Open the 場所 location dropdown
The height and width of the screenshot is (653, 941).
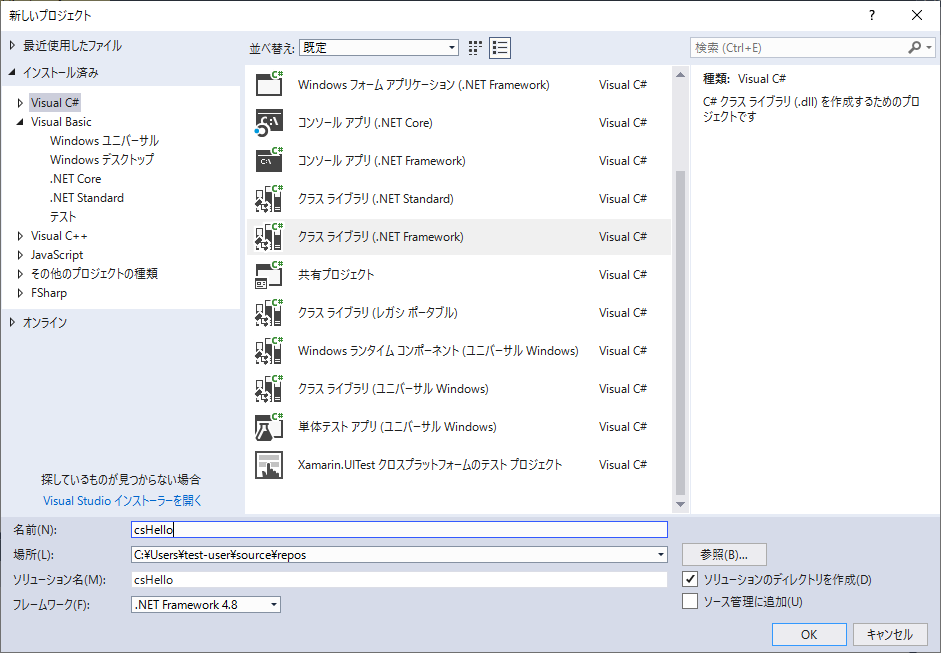[x=661, y=555]
